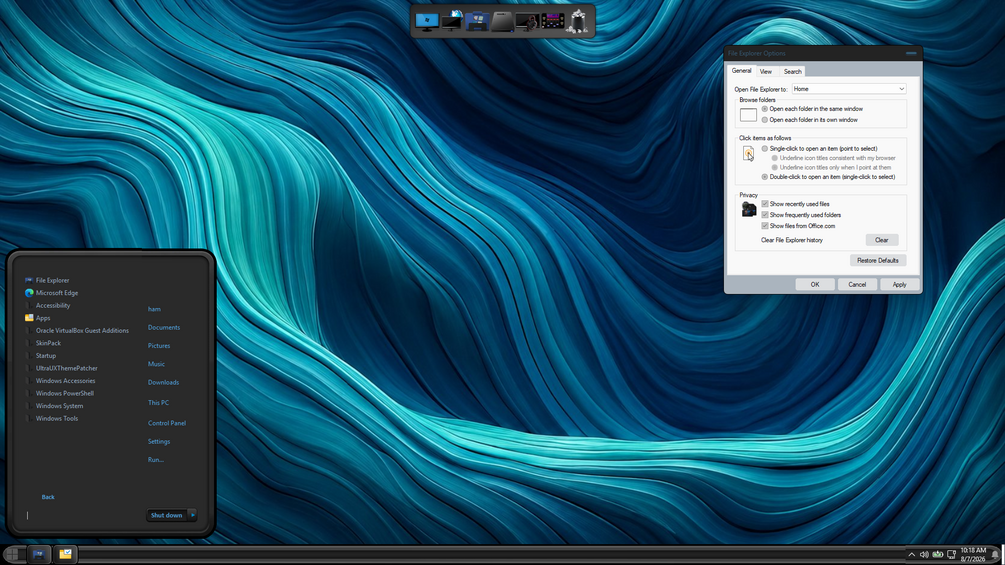1005x565 pixels.
Task: Open ham user folder in Start menu
Action: [154, 309]
